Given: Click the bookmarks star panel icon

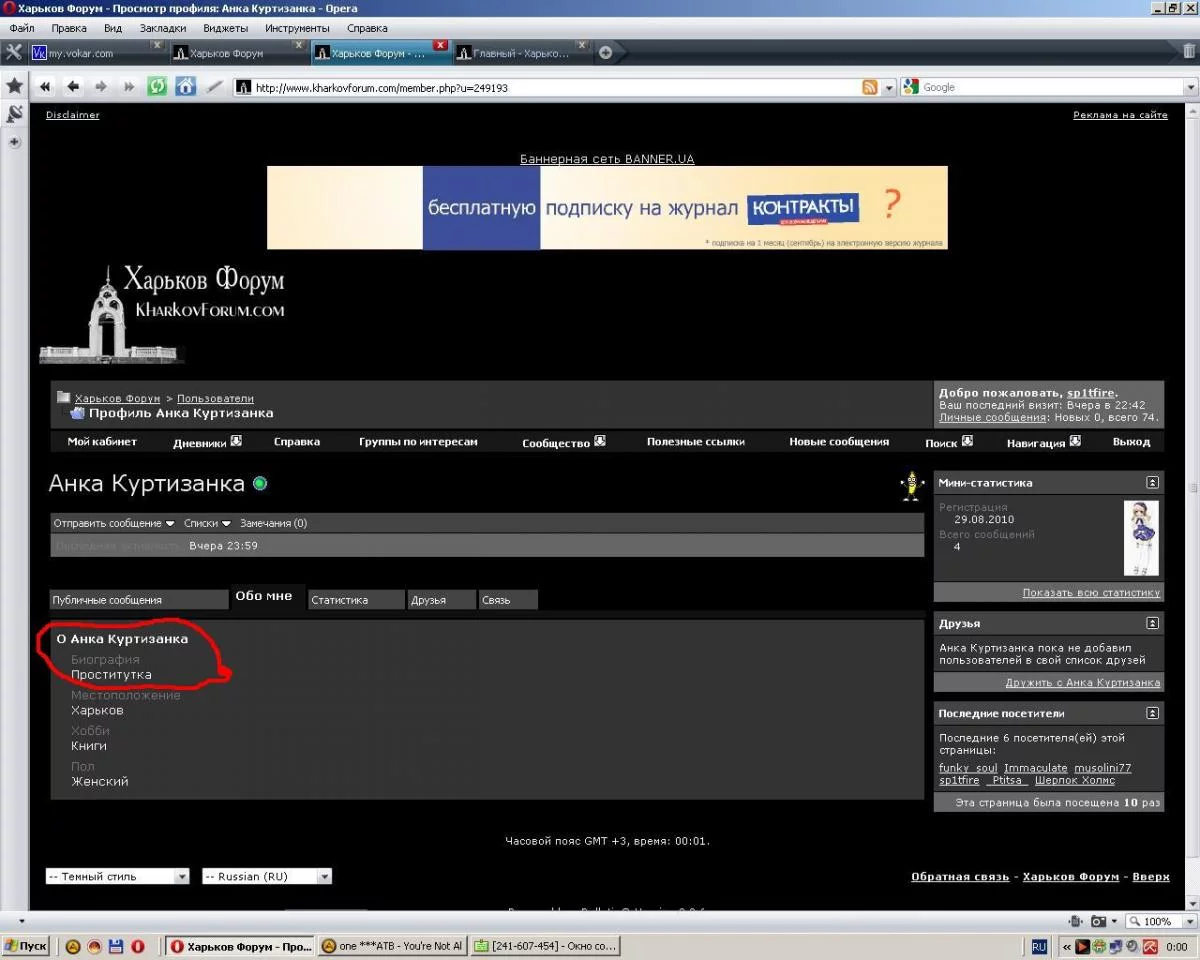Looking at the screenshot, I should click(x=14, y=87).
